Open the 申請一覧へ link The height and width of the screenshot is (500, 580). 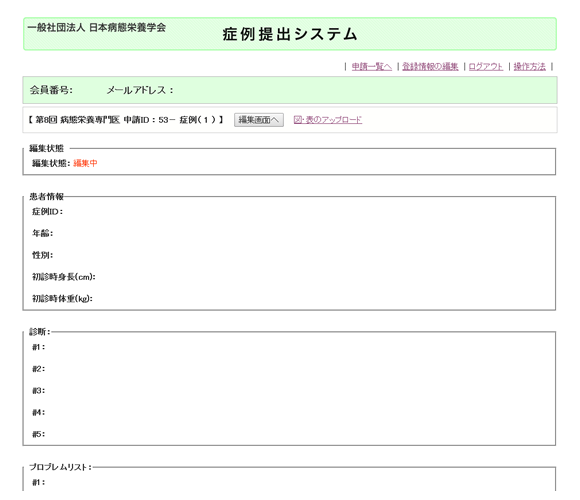pos(371,67)
